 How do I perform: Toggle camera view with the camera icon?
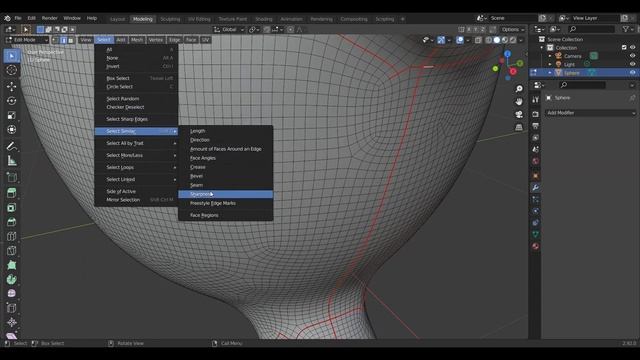click(x=519, y=114)
